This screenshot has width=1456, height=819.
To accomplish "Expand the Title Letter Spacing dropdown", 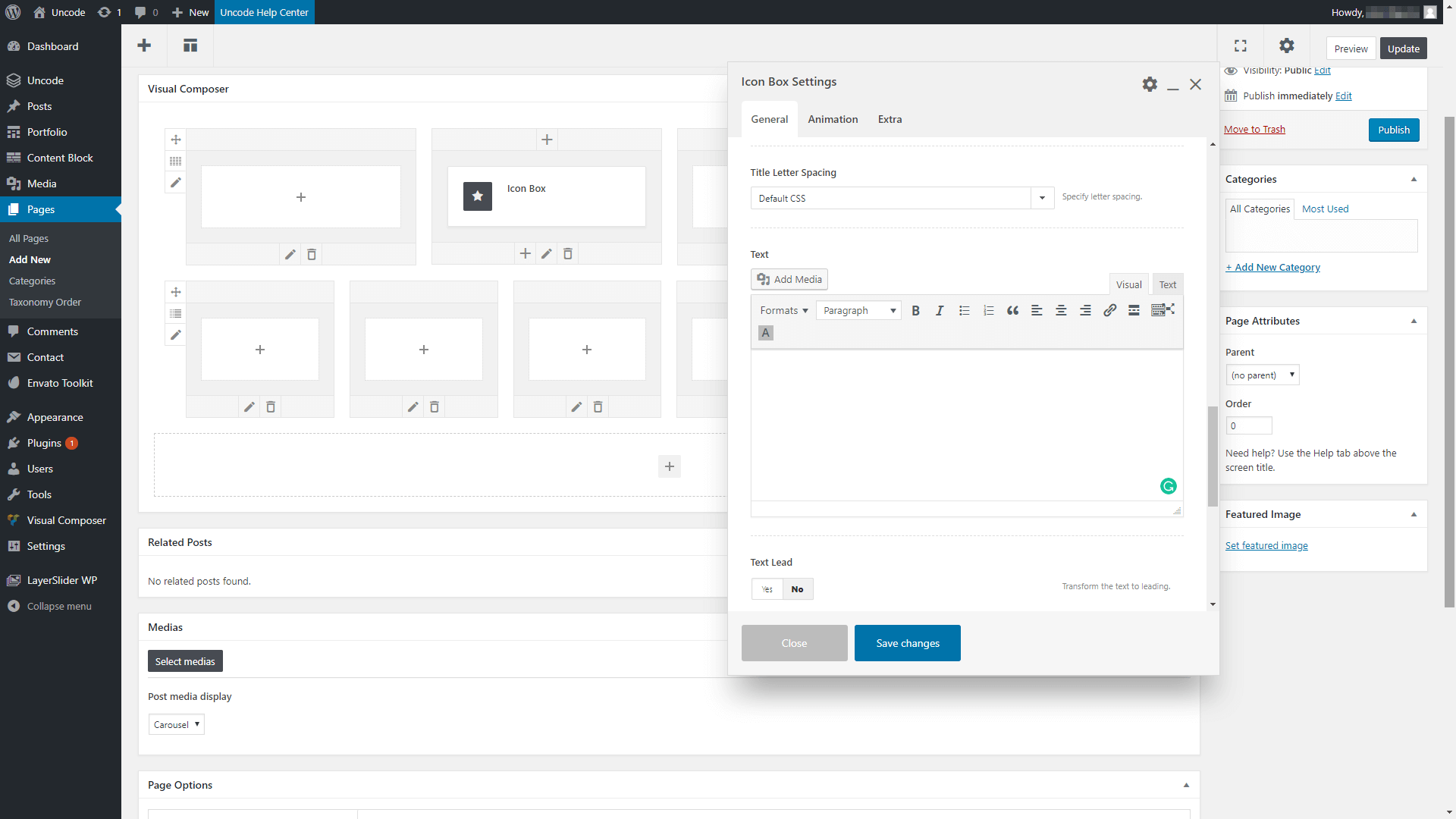I will pos(1043,197).
